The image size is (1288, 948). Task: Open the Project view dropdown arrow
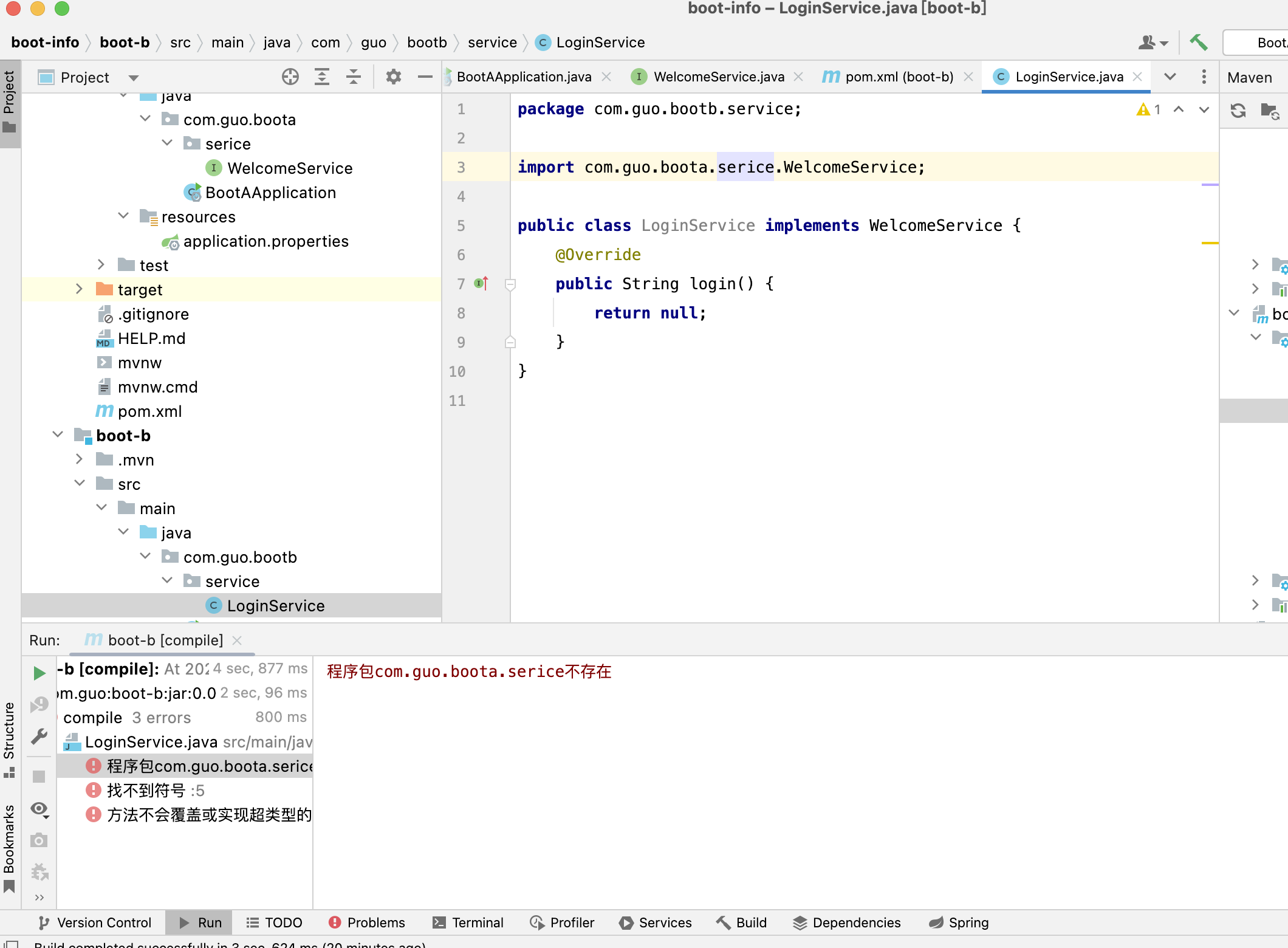[134, 78]
